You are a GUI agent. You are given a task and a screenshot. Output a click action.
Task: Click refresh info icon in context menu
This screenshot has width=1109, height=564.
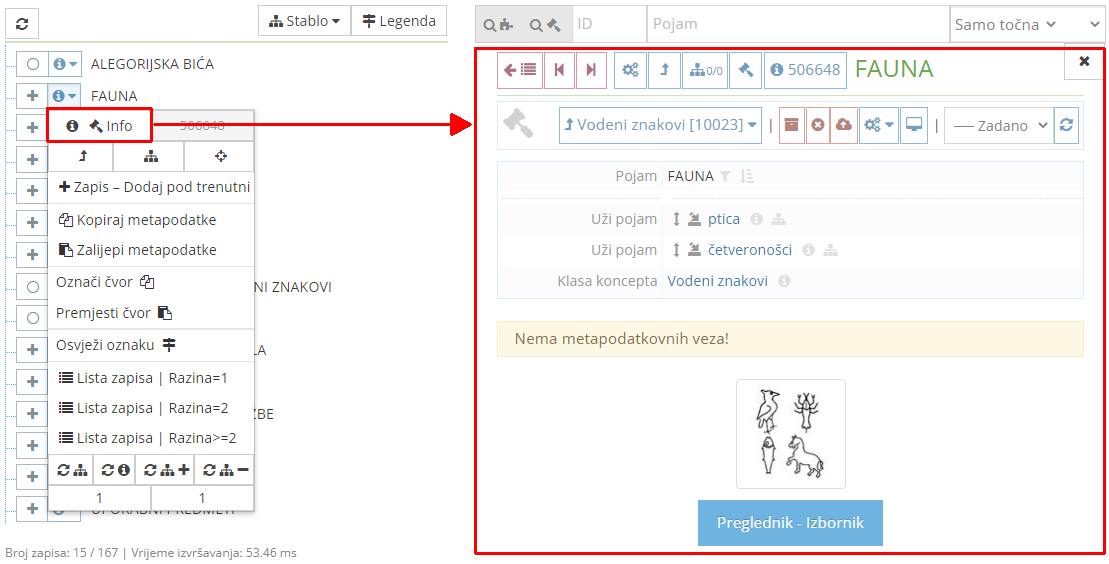point(115,469)
